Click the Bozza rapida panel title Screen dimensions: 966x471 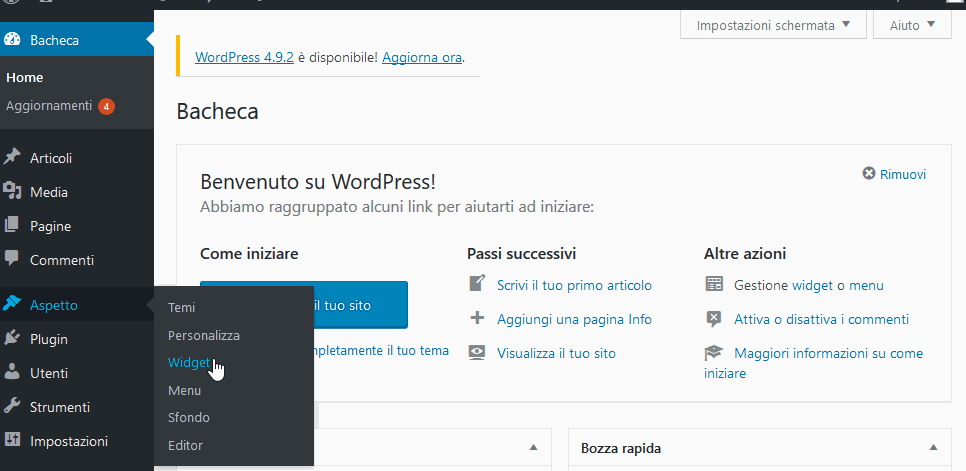[621, 448]
